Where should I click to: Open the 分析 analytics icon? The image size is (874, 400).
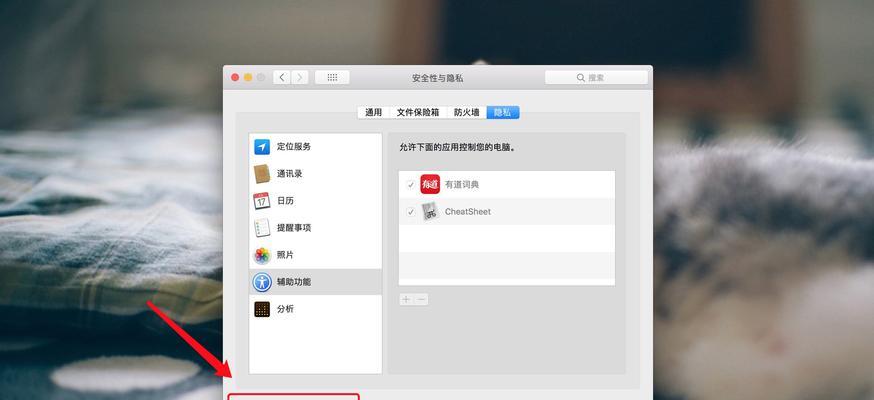point(262,309)
